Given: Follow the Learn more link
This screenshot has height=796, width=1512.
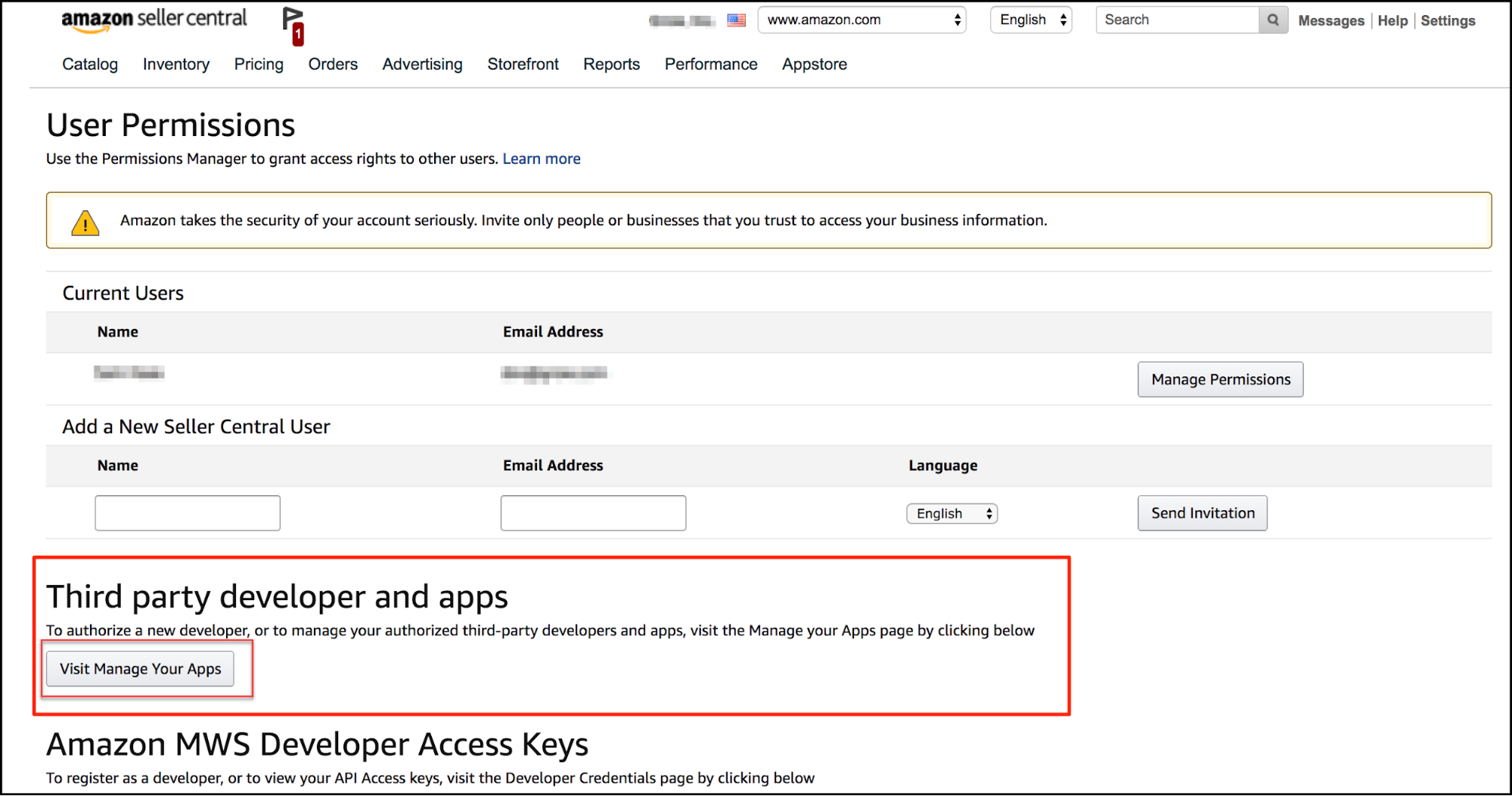Looking at the screenshot, I should point(542,159).
